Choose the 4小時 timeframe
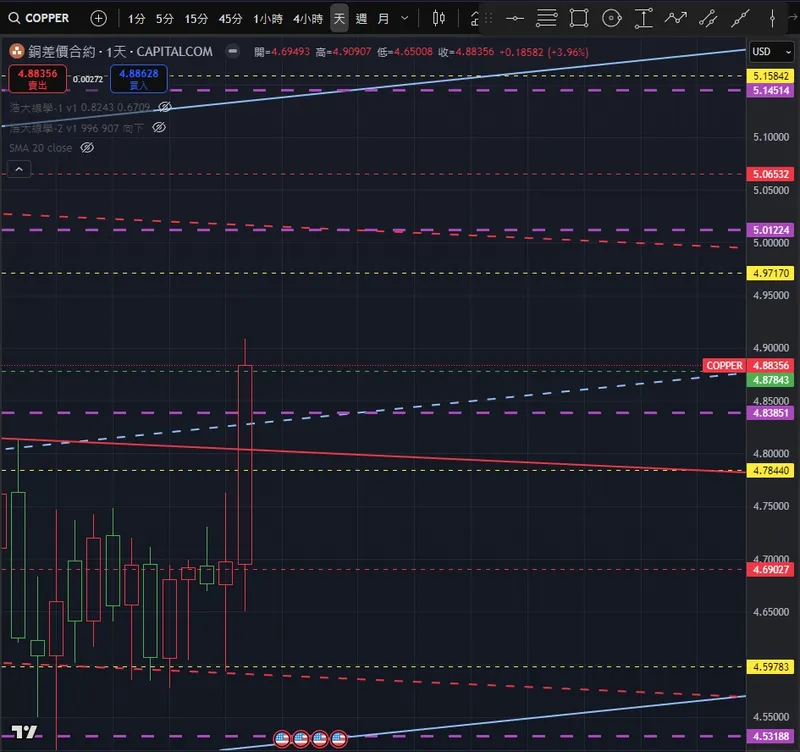The image size is (800, 752). coord(308,19)
